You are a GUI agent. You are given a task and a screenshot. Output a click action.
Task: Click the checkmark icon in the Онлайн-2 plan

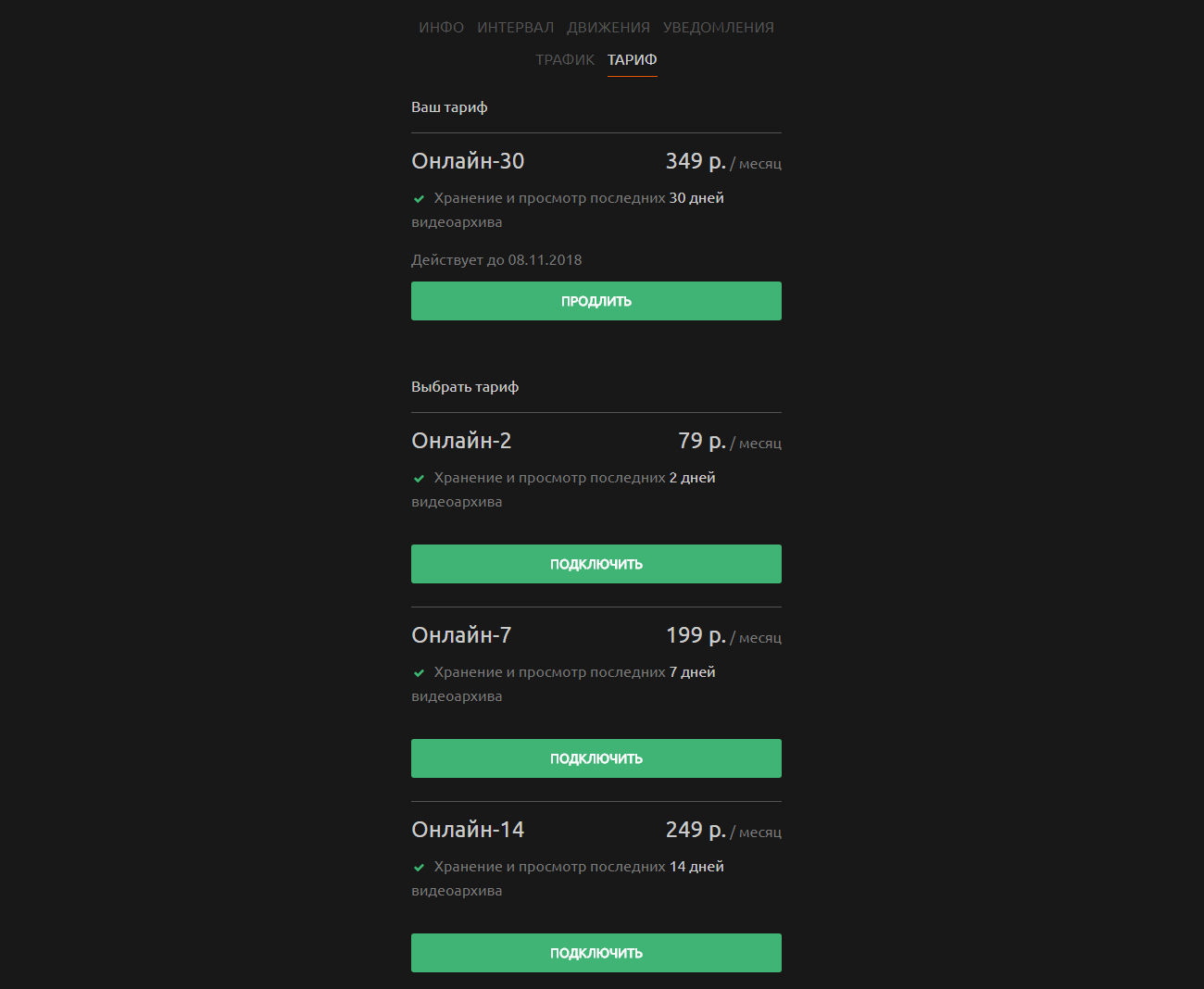(420, 477)
